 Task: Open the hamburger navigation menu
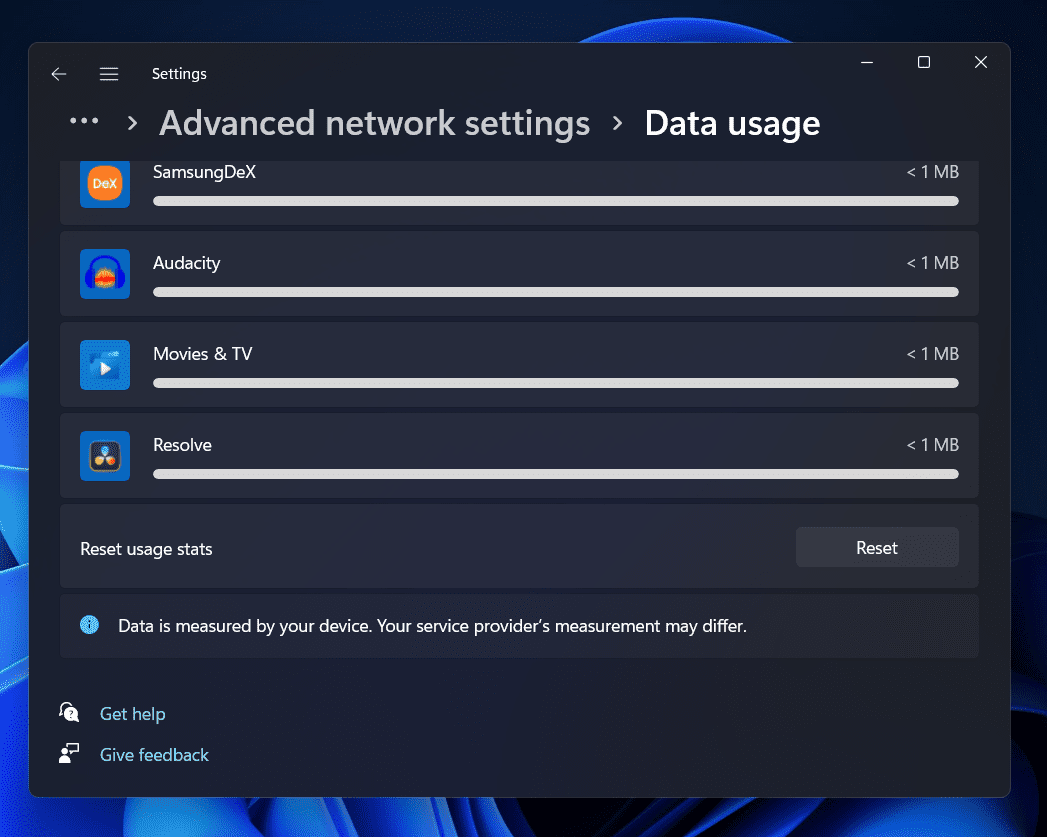coord(109,74)
